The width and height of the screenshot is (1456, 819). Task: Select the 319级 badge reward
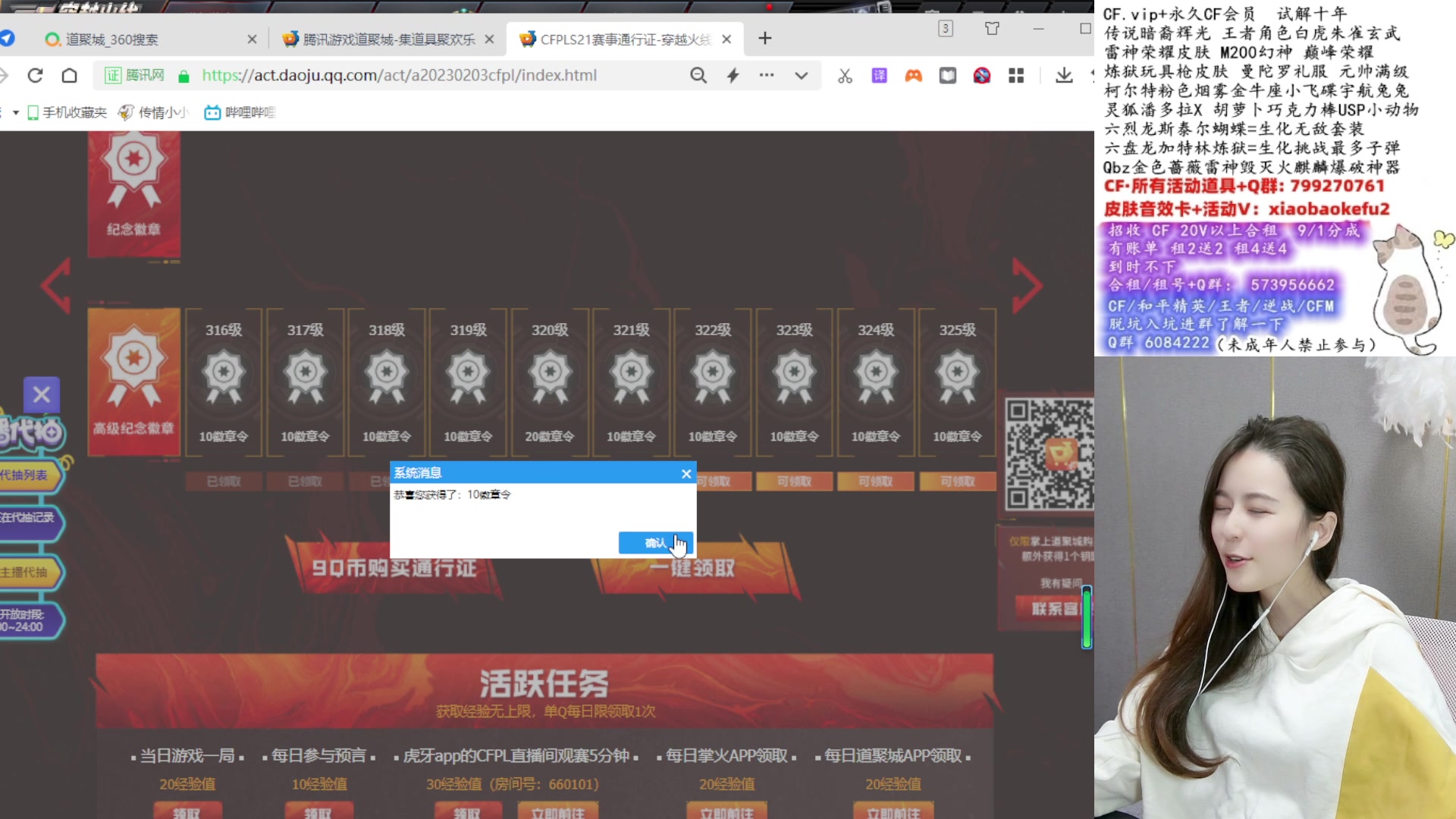click(x=468, y=381)
